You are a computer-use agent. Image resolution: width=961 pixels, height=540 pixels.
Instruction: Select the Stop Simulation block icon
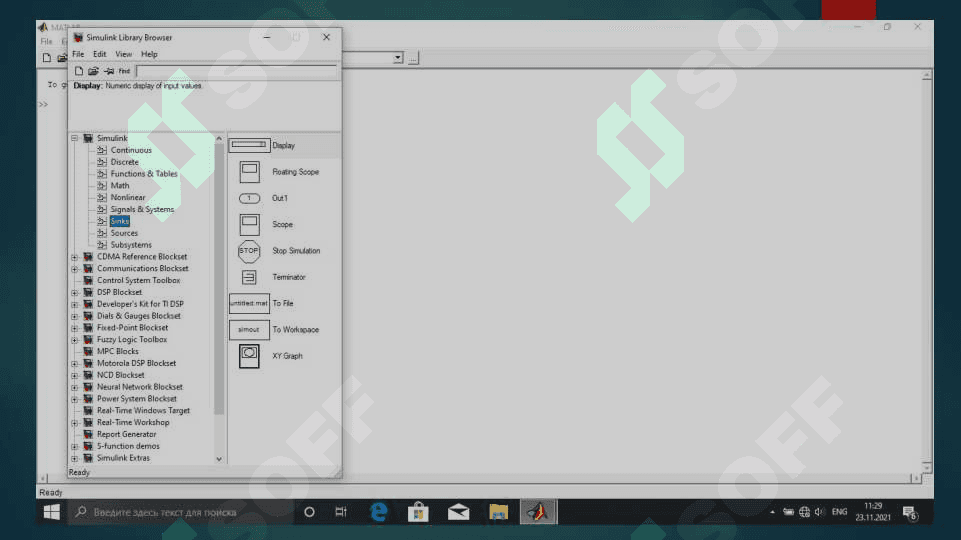[x=249, y=251]
